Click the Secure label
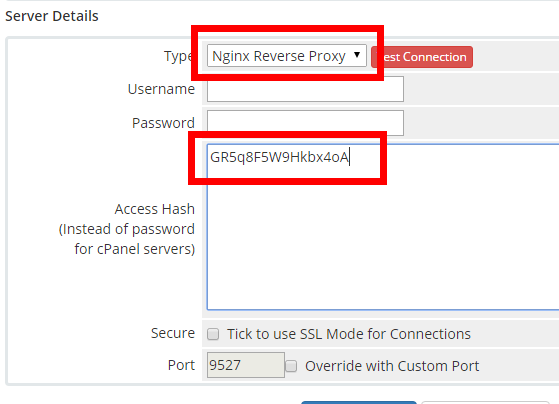Viewport: 559px width, 404px height. point(173,333)
